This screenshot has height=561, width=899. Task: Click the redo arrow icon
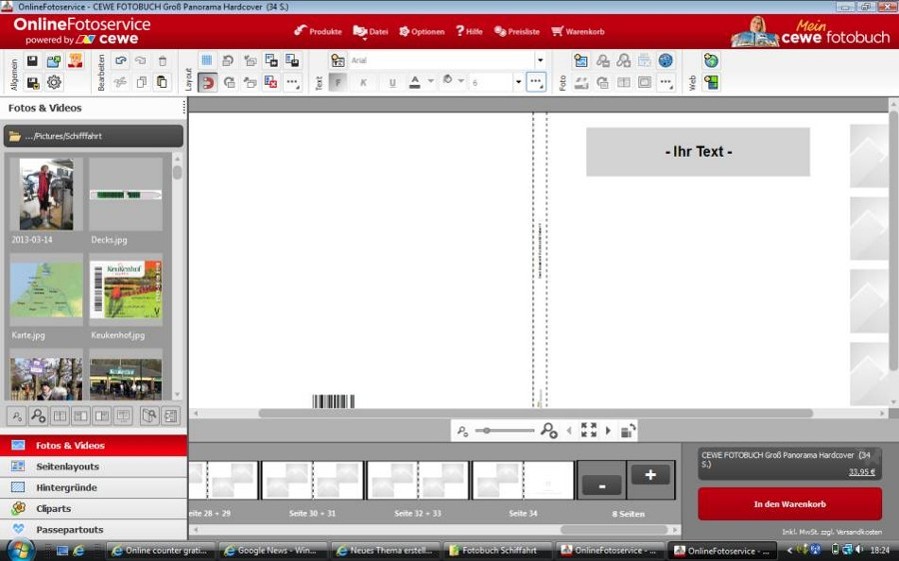point(141,61)
